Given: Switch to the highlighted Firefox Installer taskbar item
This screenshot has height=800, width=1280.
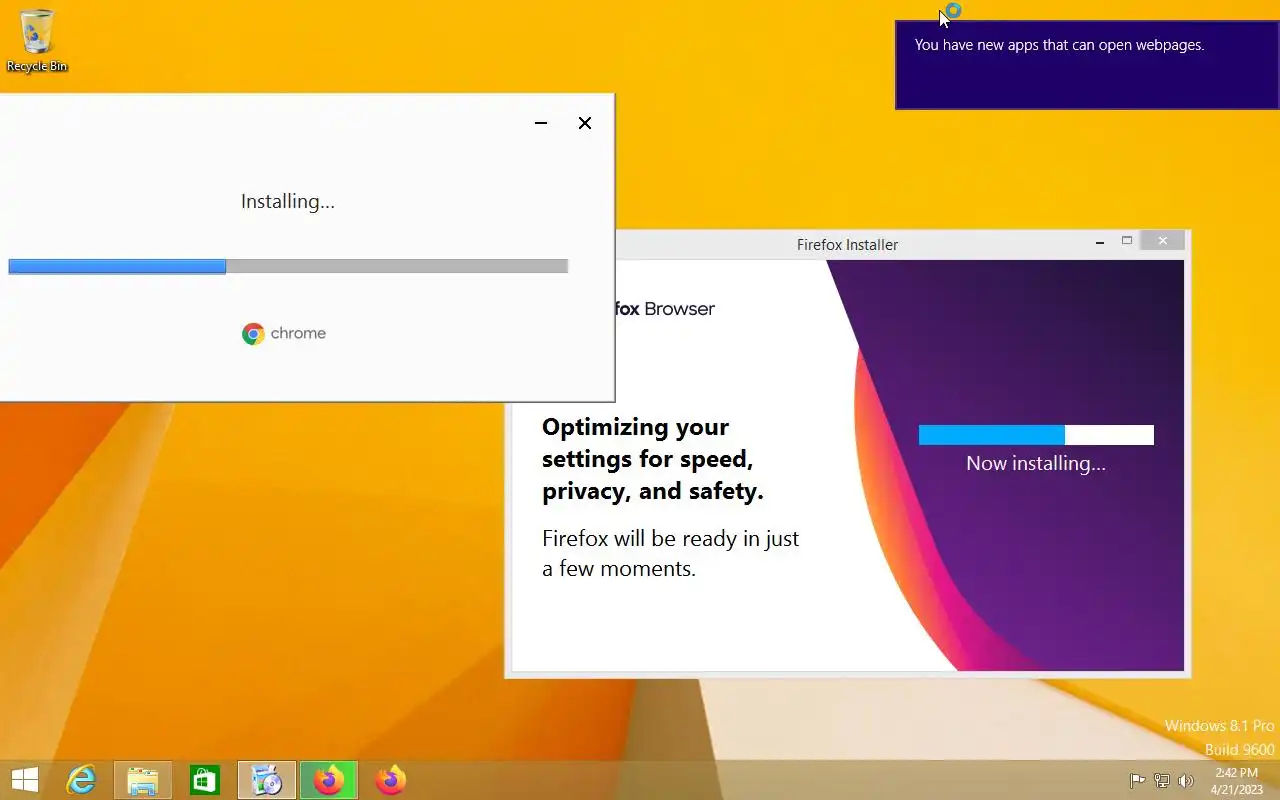Looking at the screenshot, I should pyautogui.click(x=329, y=780).
